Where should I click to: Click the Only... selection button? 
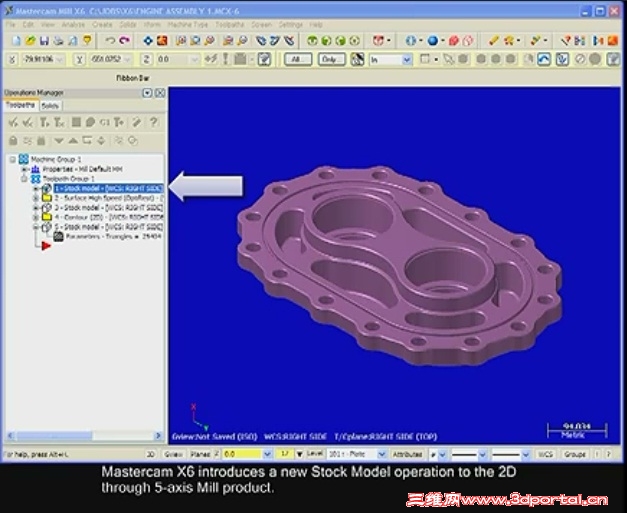(331, 60)
